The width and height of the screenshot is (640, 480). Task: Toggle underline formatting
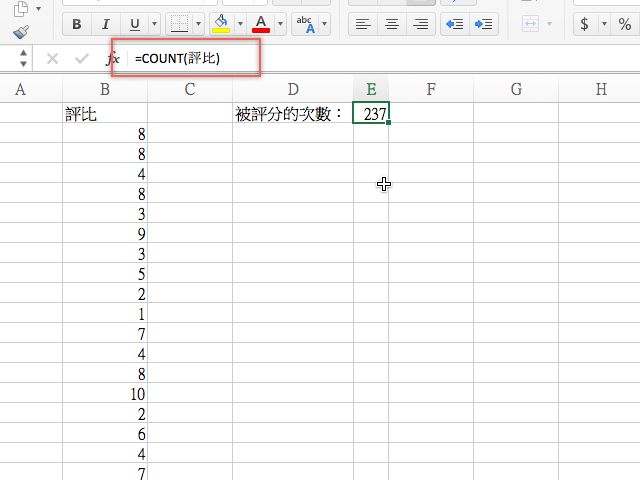[135, 24]
